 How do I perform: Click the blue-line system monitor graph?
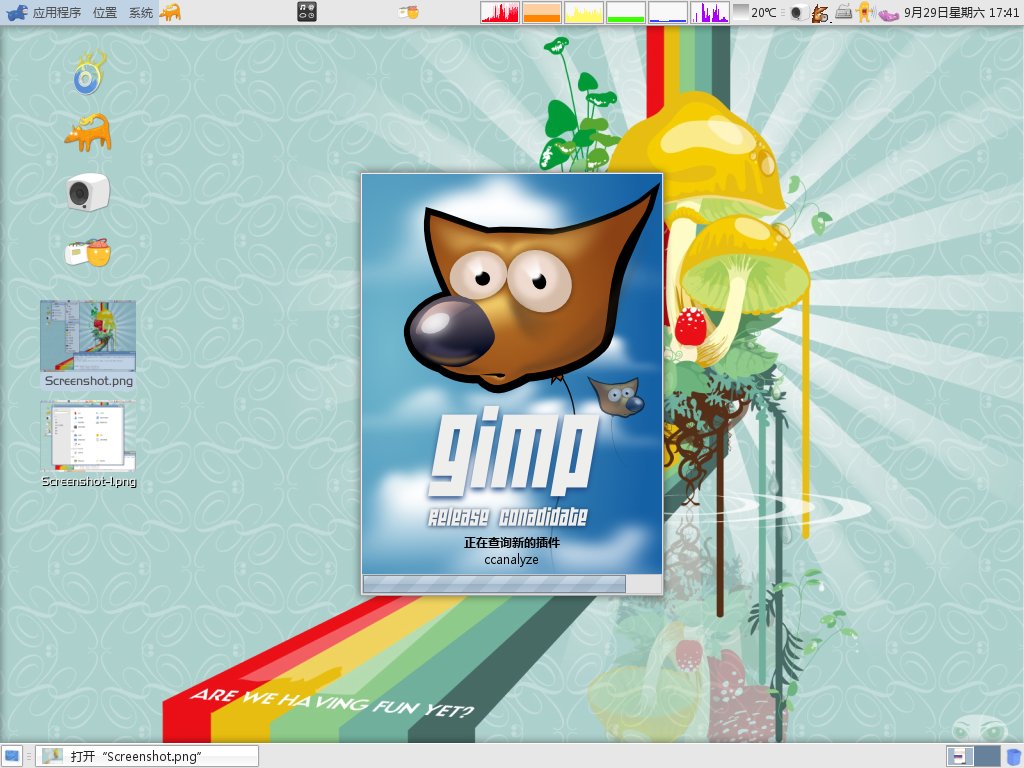[667, 12]
